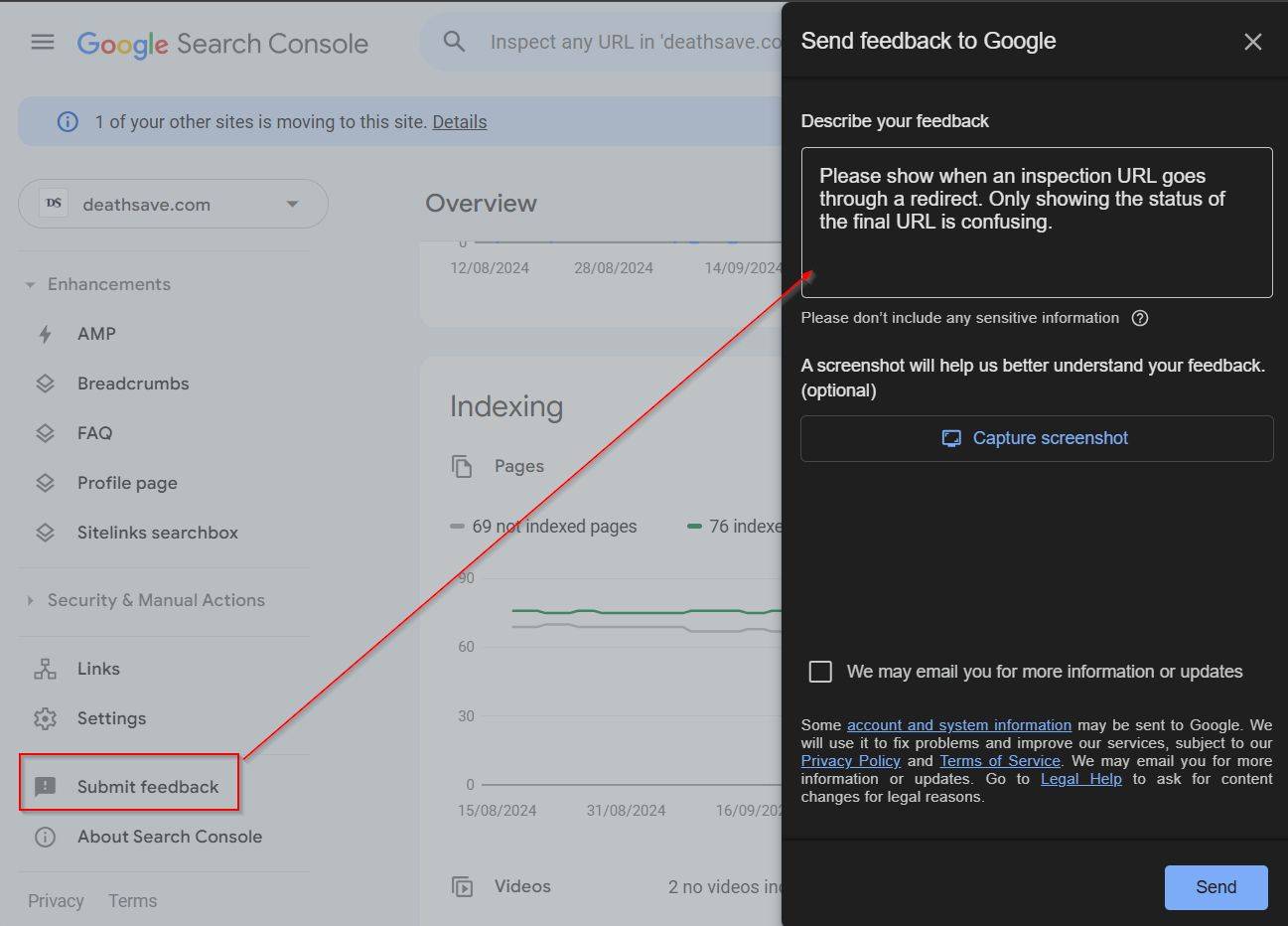Click the Privacy footer link in the sidebar
Screen dimensions: 1288x926
[56, 901]
